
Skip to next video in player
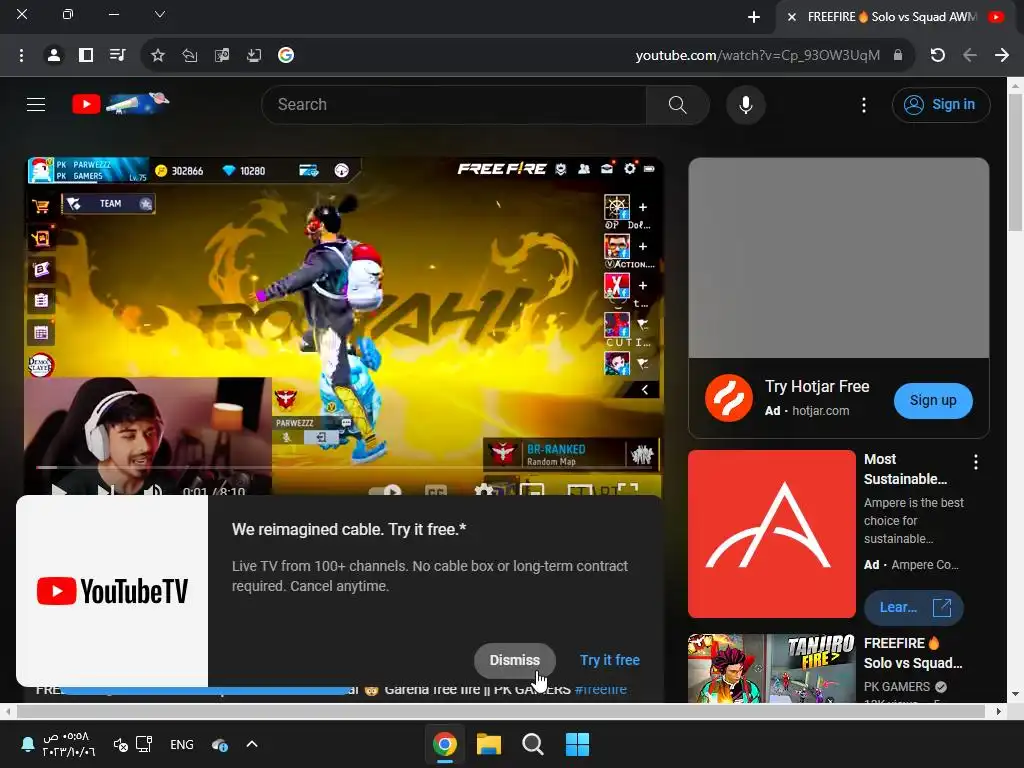click(106, 490)
